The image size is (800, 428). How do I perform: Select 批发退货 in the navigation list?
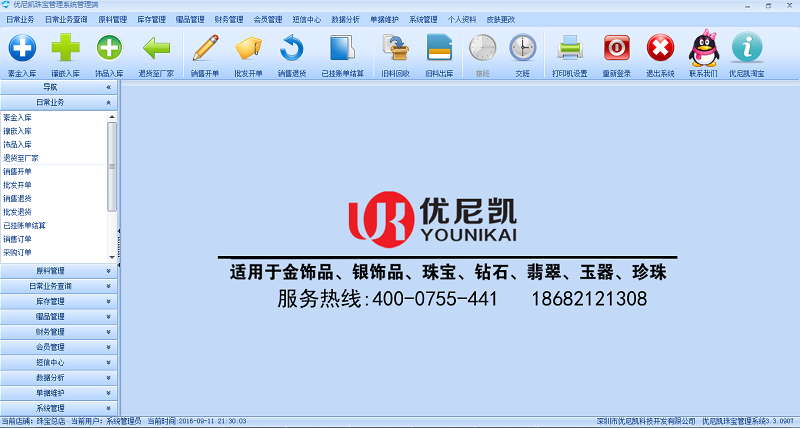click(x=17, y=212)
